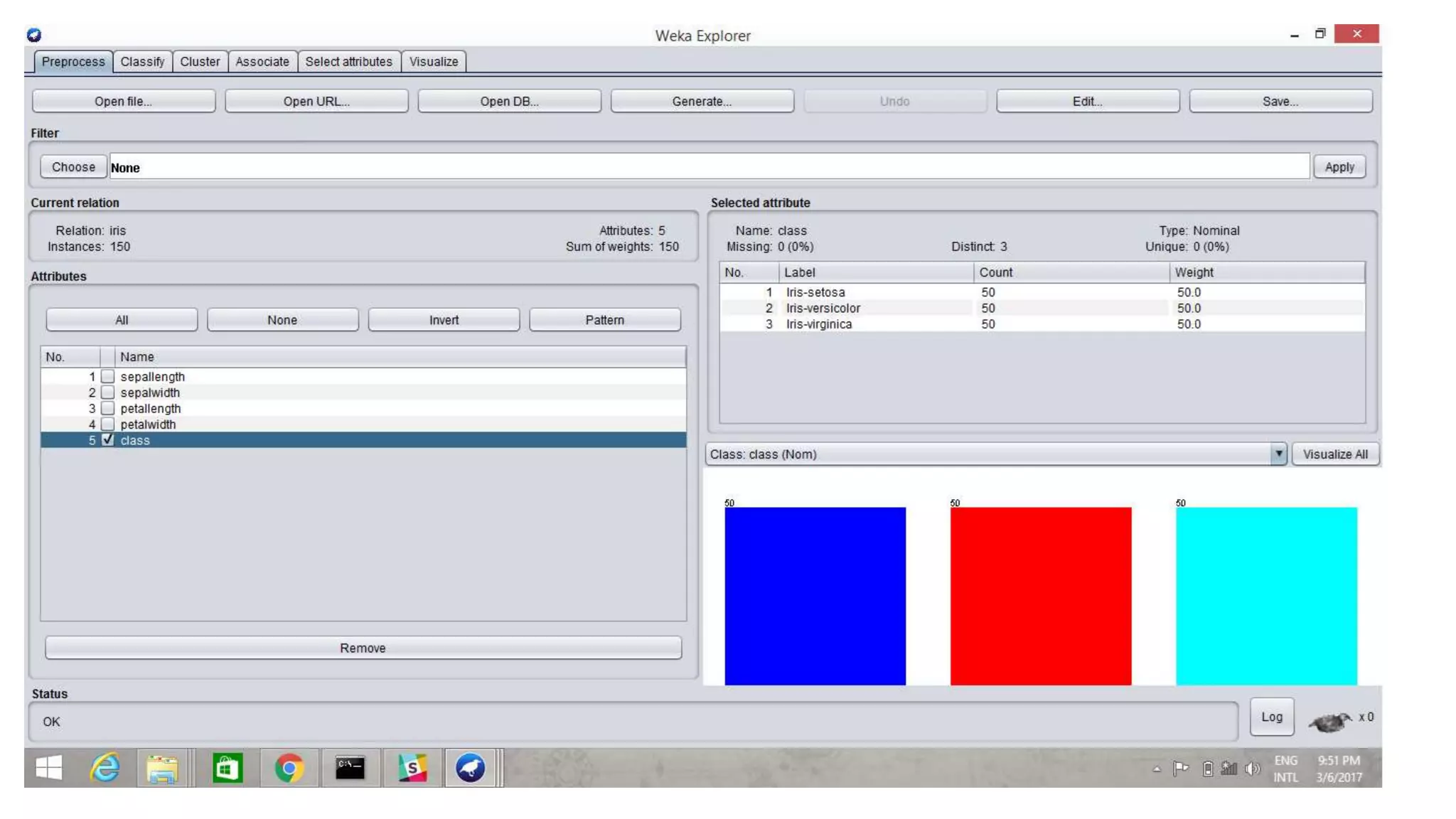Open the Visualize tab

pyautogui.click(x=434, y=62)
